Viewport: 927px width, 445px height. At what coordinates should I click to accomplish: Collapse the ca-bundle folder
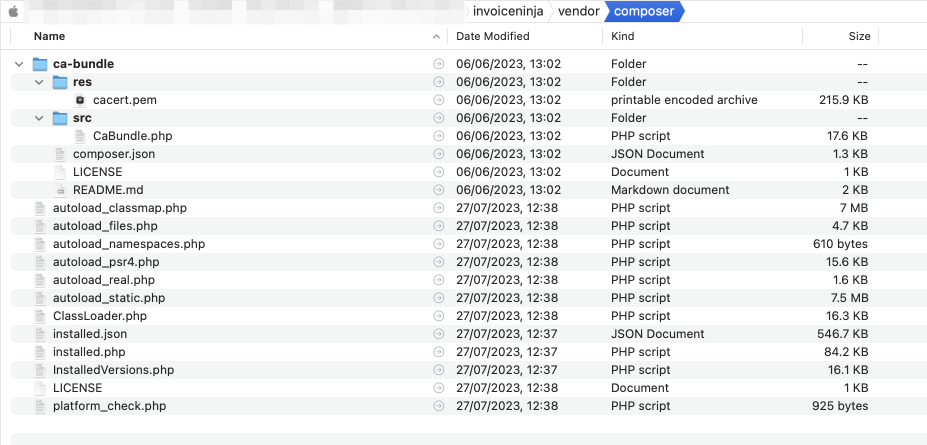coord(20,64)
